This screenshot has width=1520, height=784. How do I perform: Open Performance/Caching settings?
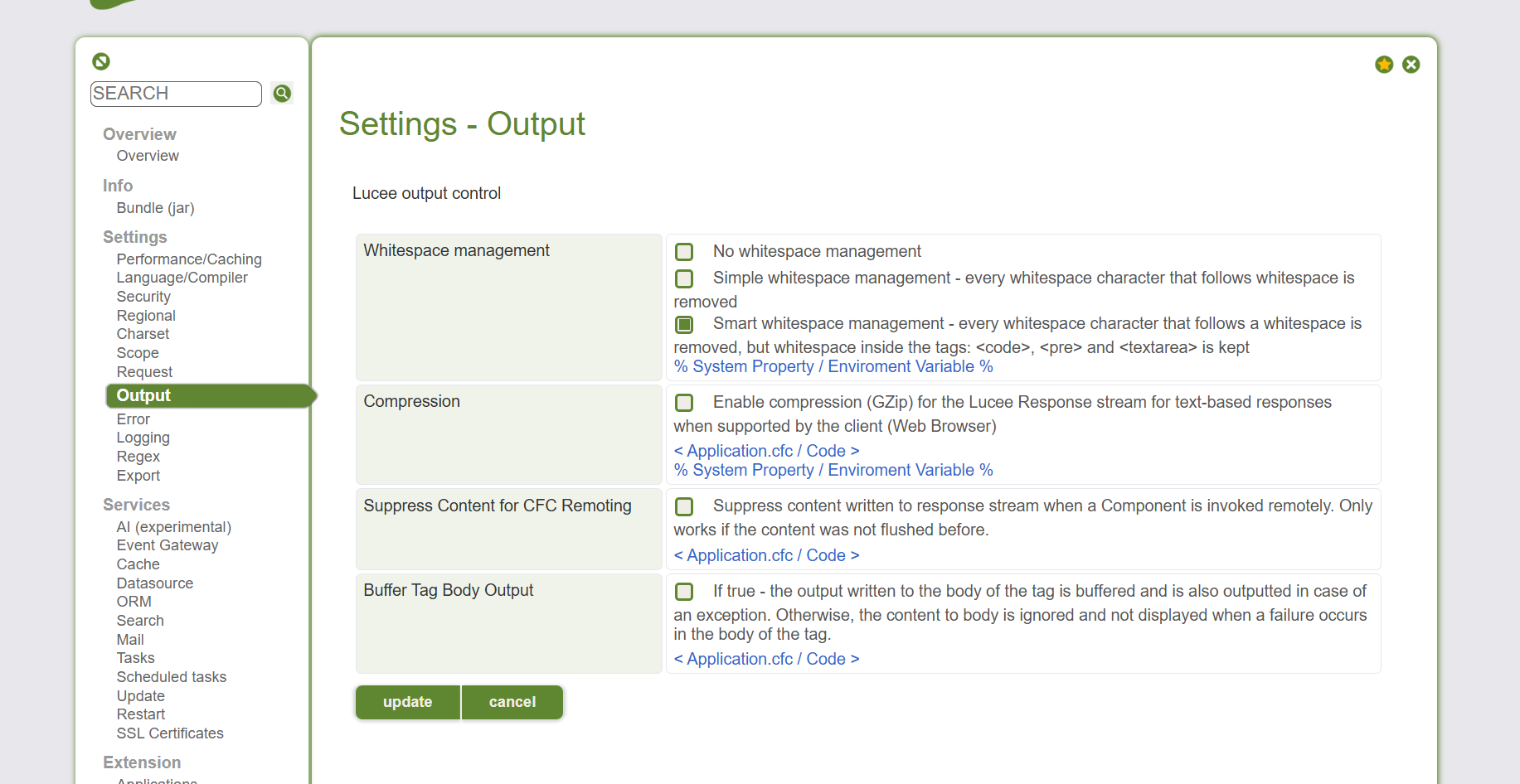[189, 259]
